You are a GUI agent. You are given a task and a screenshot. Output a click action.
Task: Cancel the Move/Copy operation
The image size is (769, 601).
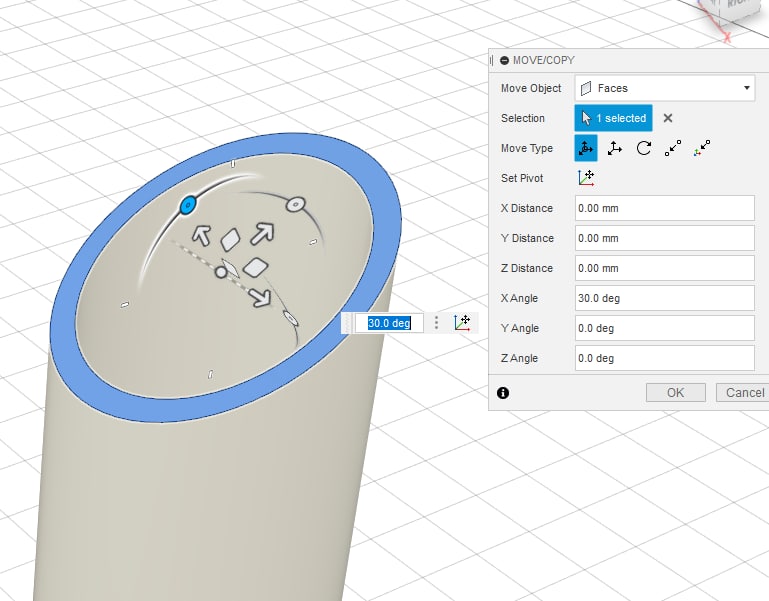[x=744, y=392]
